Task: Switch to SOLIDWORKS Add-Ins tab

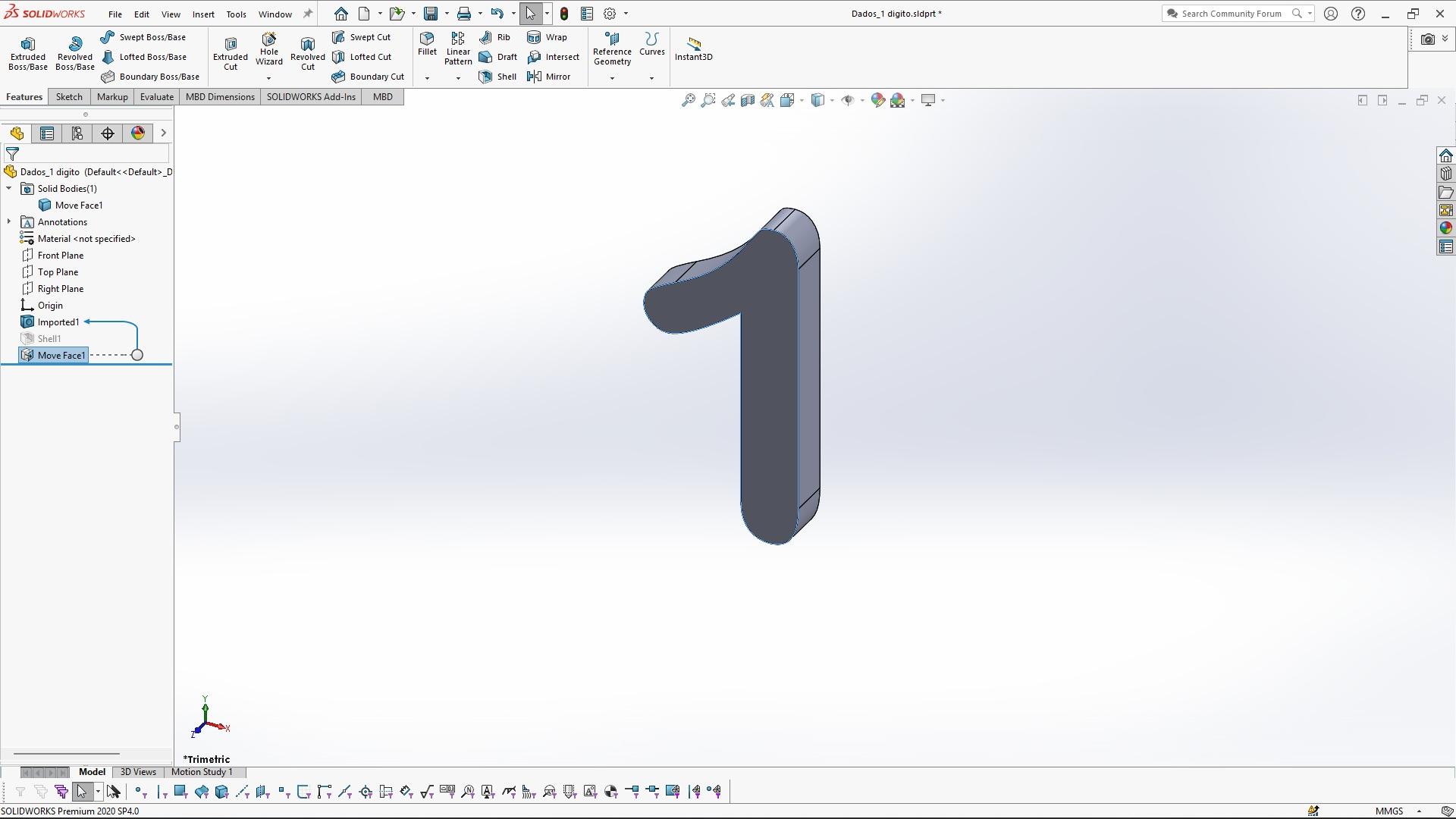Action: click(x=311, y=97)
